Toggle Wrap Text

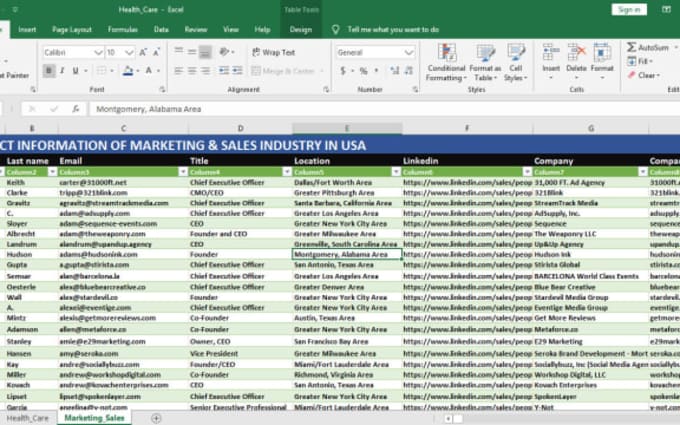tap(274, 52)
